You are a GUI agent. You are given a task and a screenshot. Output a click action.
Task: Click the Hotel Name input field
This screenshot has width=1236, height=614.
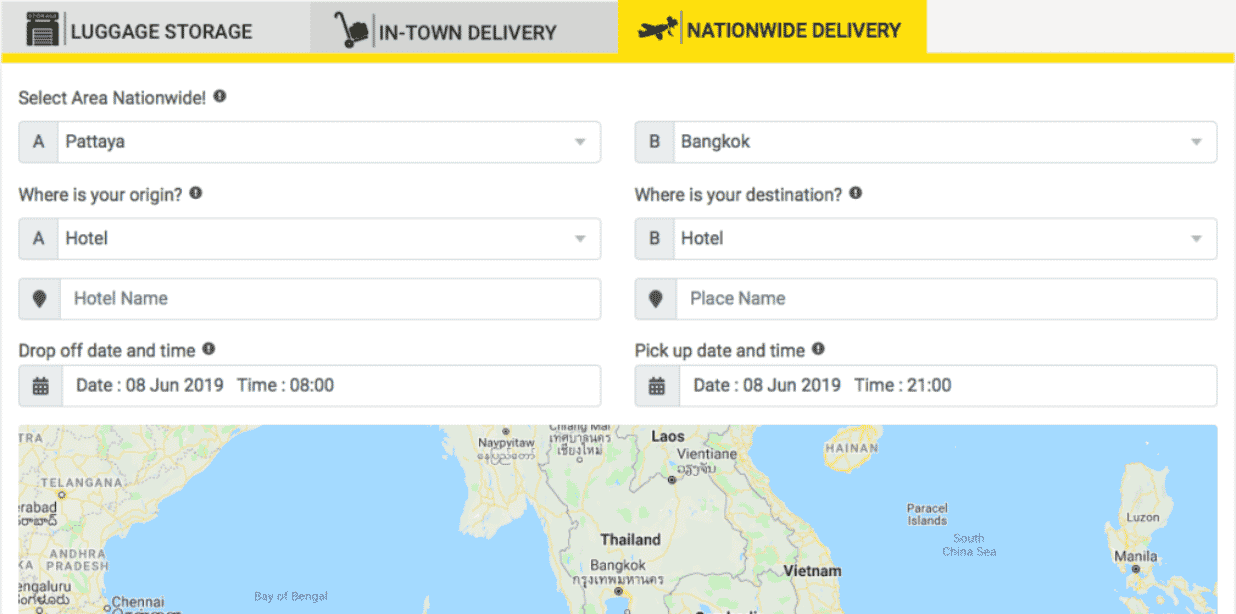click(330, 299)
